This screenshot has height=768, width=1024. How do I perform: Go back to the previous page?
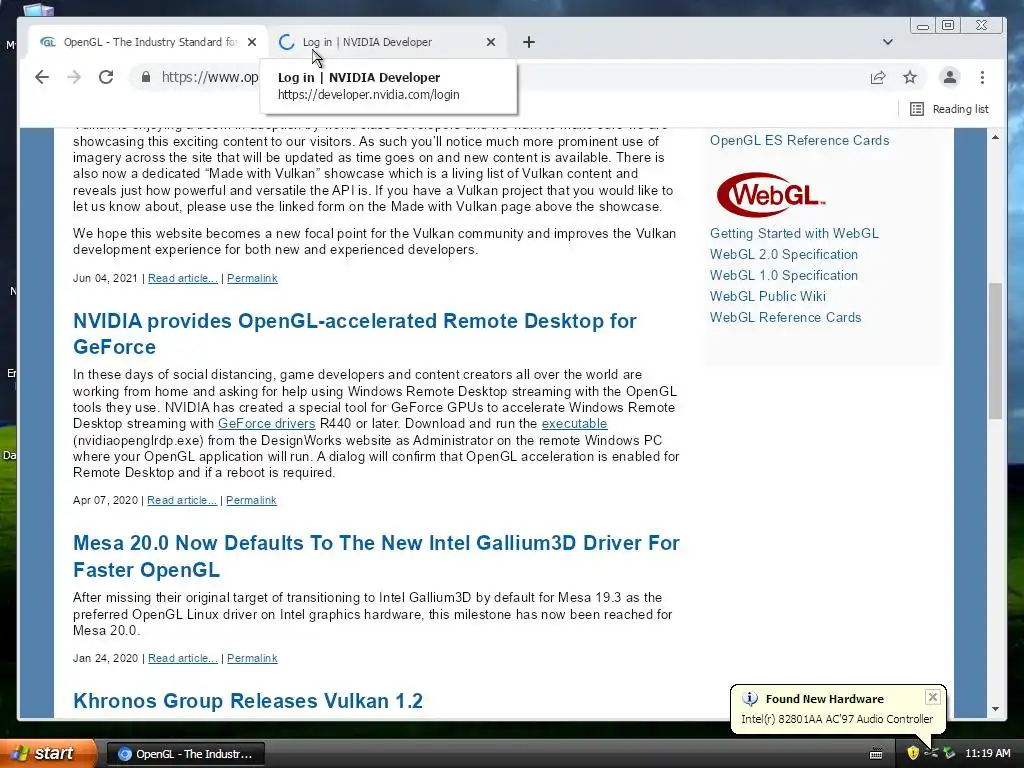pyautogui.click(x=42, y=77)
